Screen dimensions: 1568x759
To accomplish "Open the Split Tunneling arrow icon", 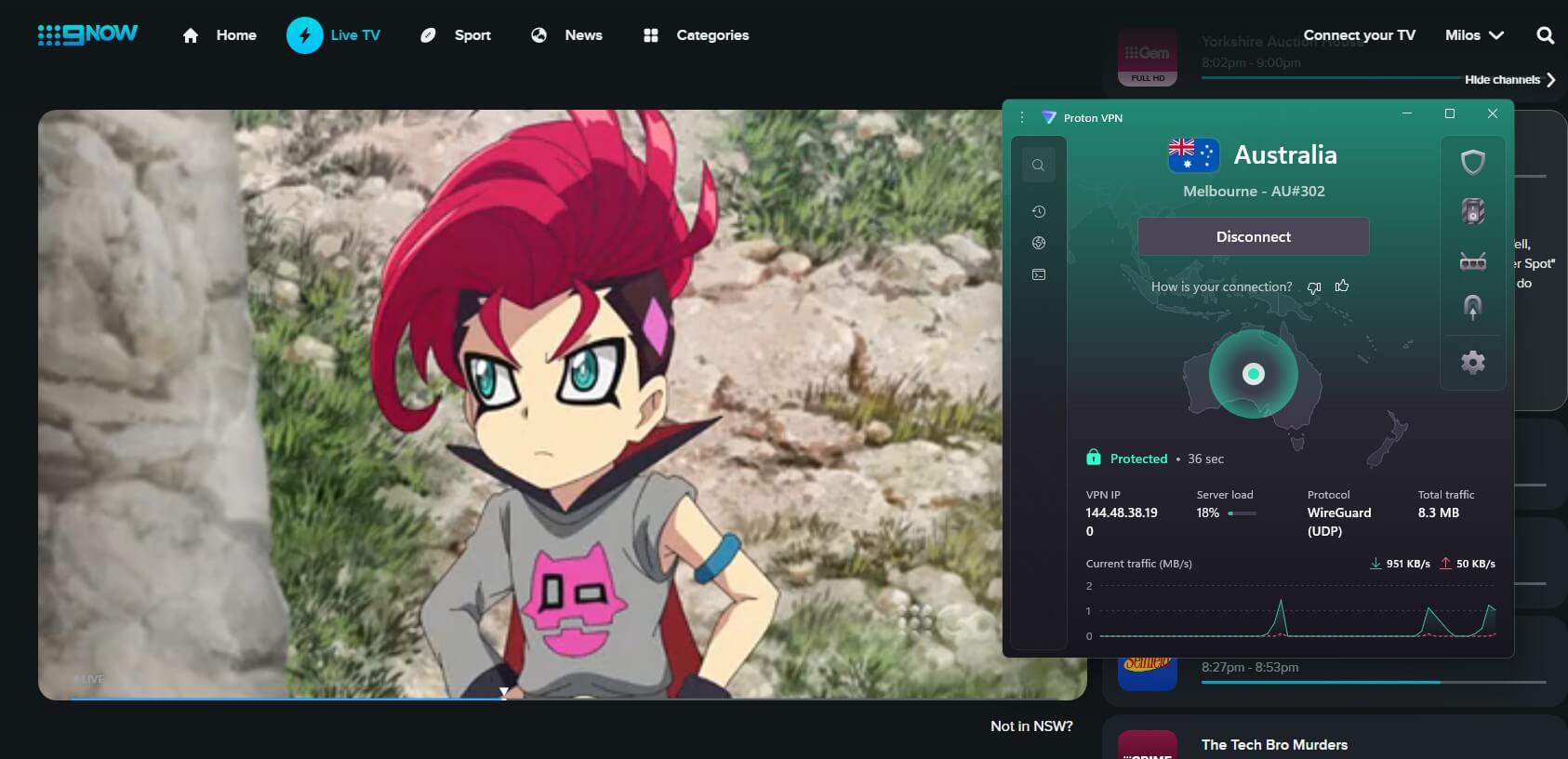I will coord(1473,308).
